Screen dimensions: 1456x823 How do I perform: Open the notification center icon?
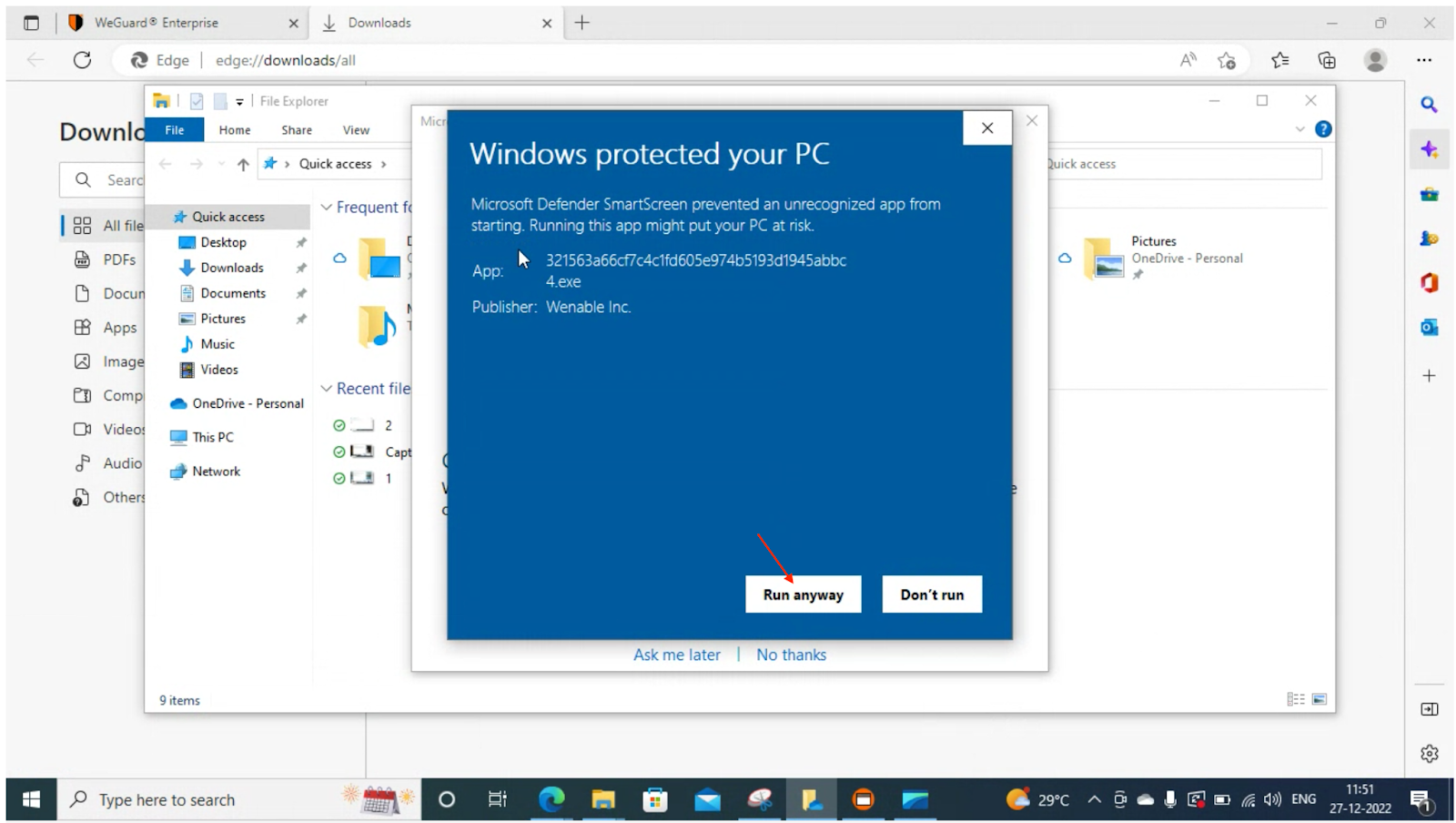[x=1421, y=800]
